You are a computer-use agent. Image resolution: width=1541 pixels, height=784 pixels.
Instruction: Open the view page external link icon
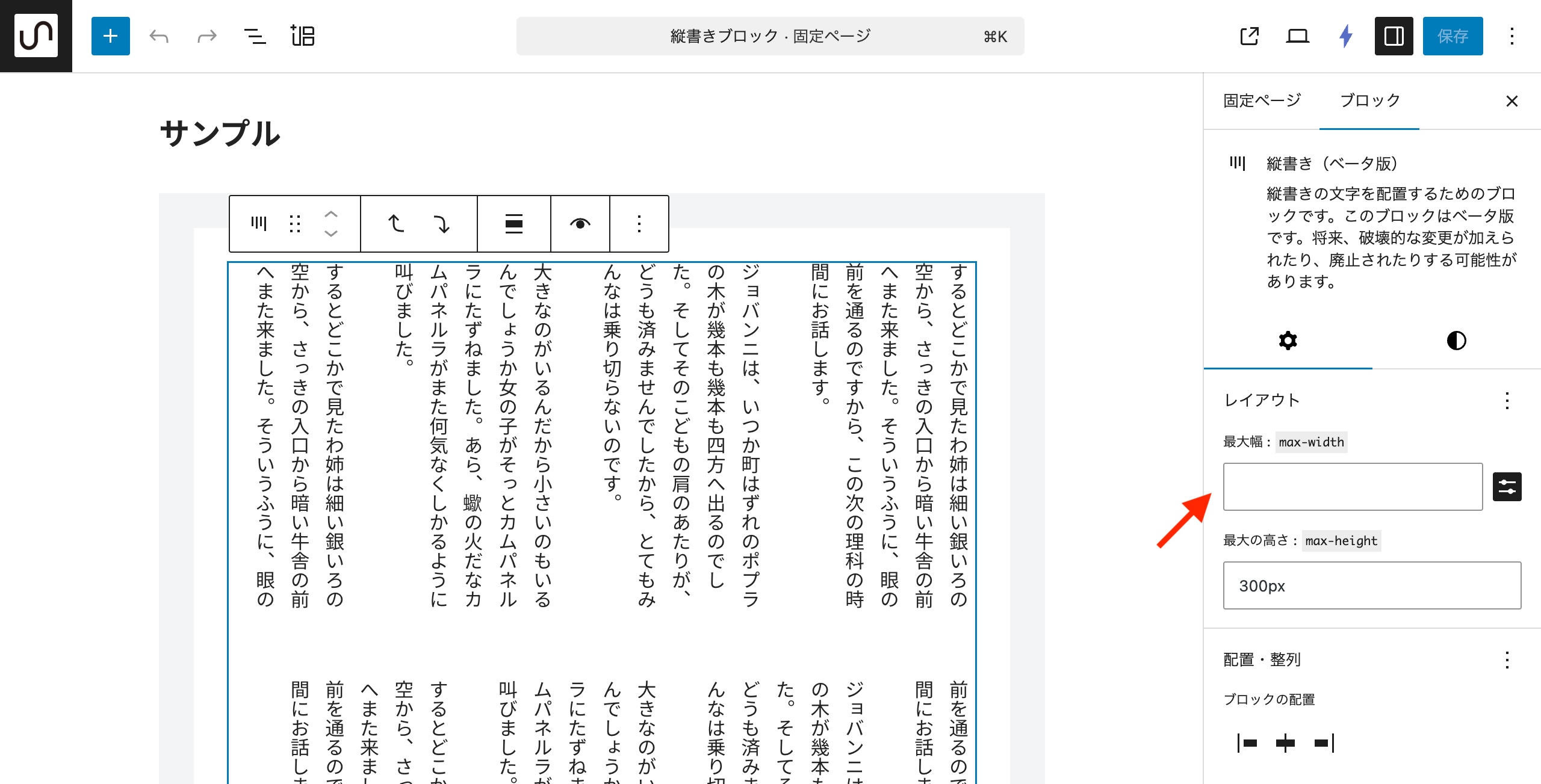coord(1249,36)
